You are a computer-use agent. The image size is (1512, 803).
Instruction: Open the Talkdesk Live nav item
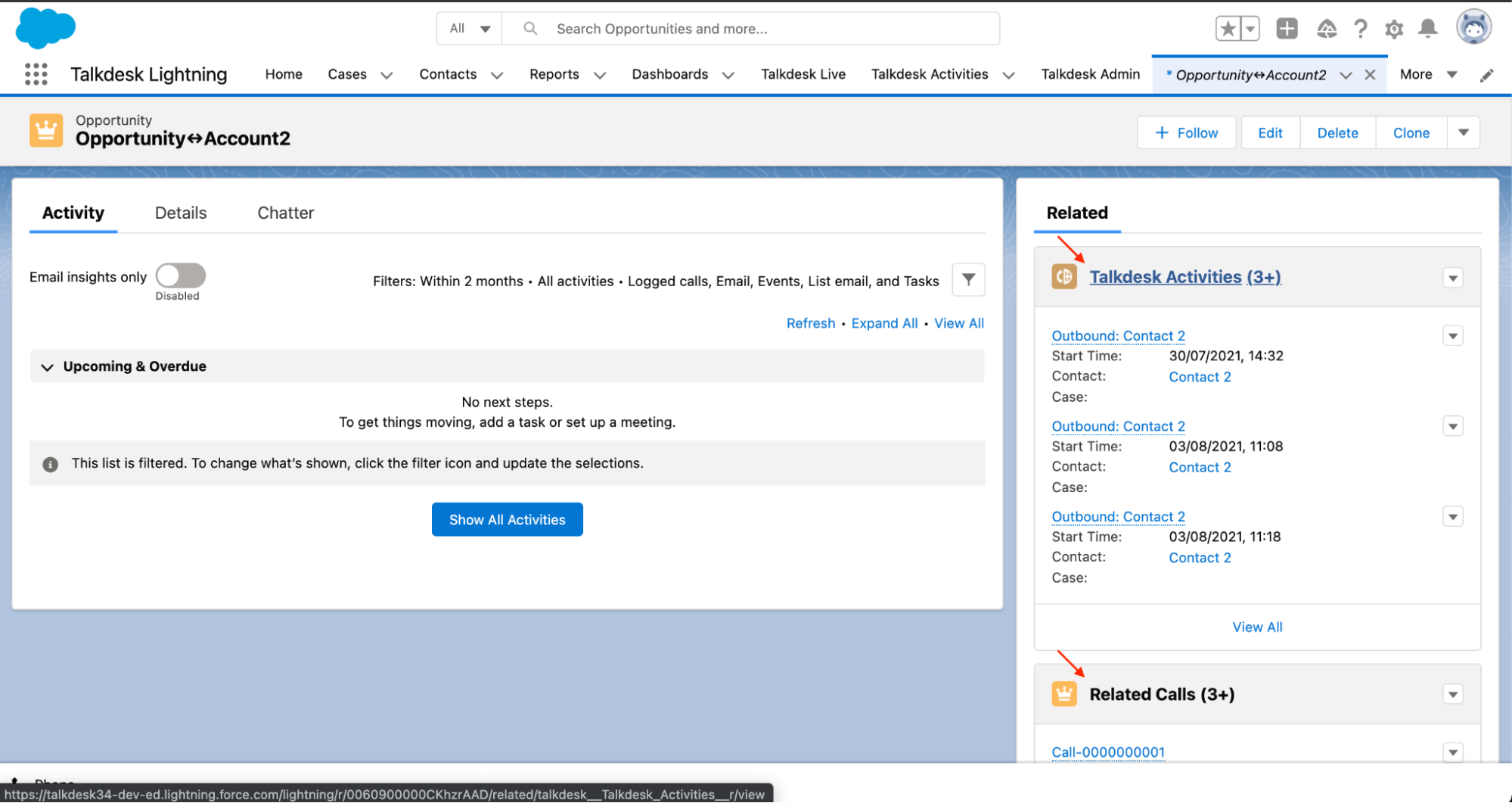coord(803,74)
